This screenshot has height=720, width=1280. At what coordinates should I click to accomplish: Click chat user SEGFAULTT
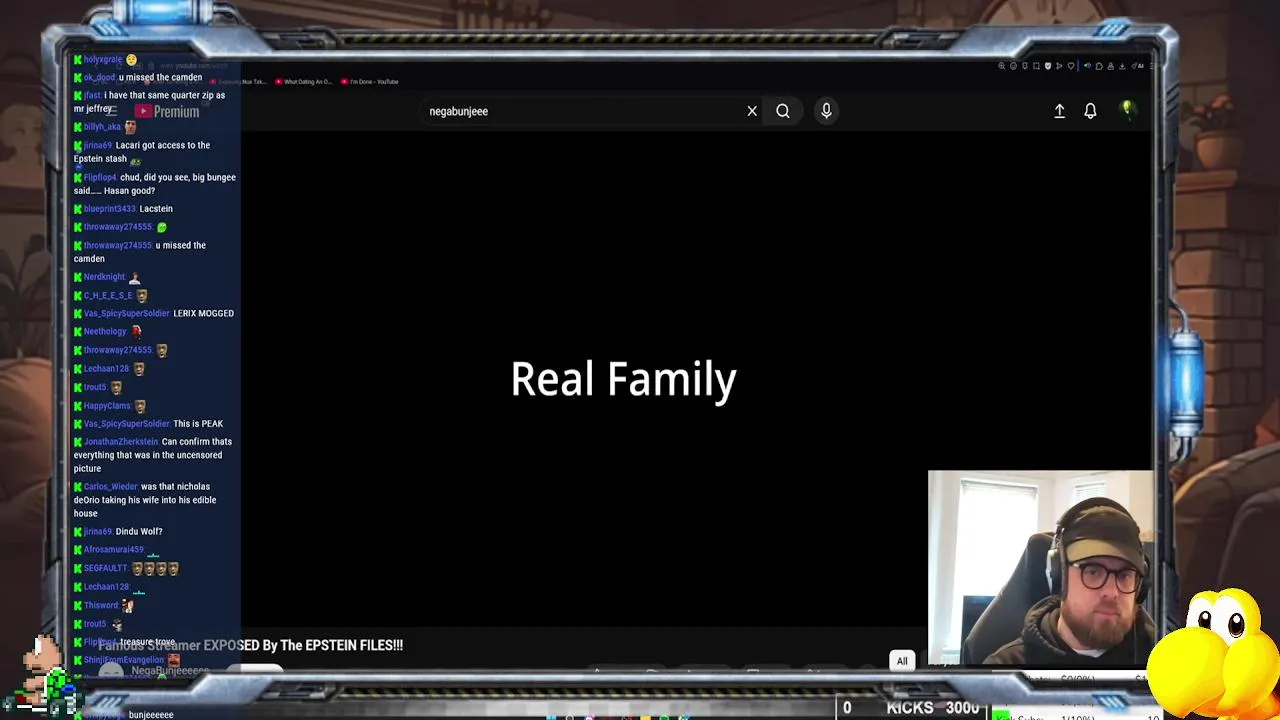pyautogui.click(x=106, y=569)
